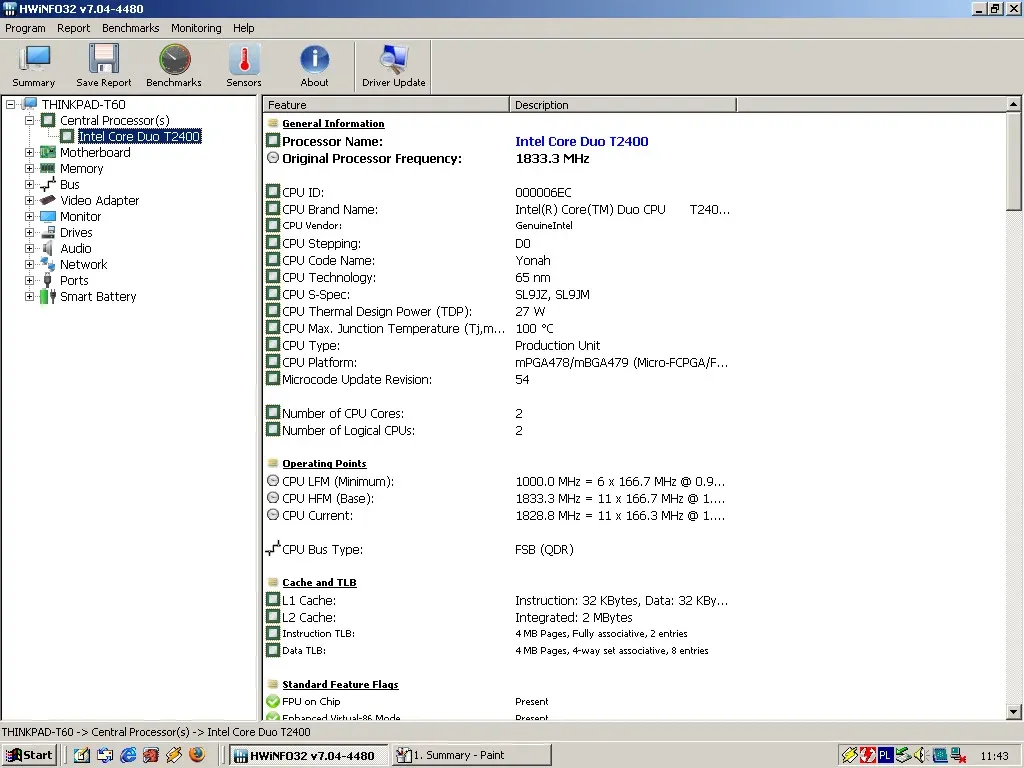The height and width of the screenshot is (768, 1024).
Task: Click scrollbar down arrow in details pane
Action: (x=1014, y=712)
